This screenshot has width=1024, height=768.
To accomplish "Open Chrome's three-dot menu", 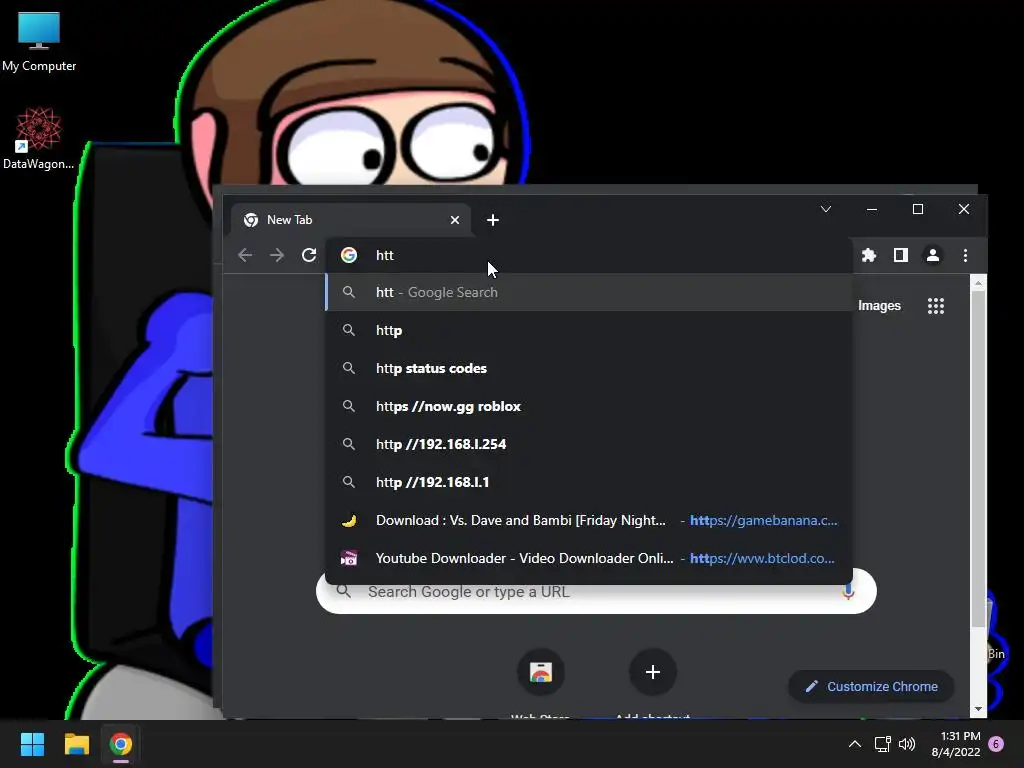I will tap(965, 255).
